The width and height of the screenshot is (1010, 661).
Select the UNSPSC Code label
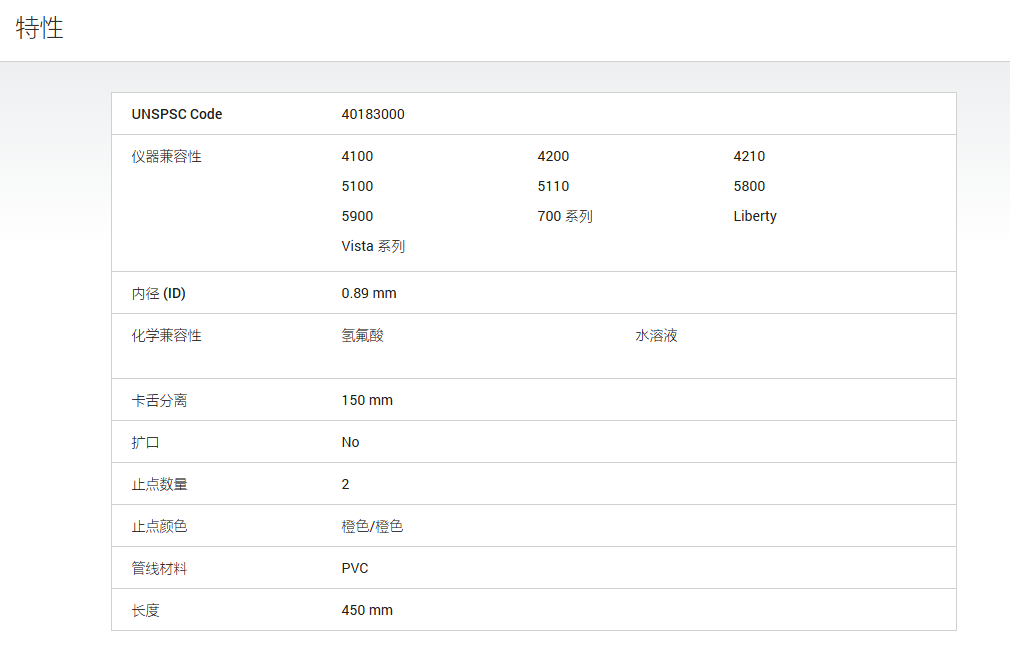[x=177, y=114]
